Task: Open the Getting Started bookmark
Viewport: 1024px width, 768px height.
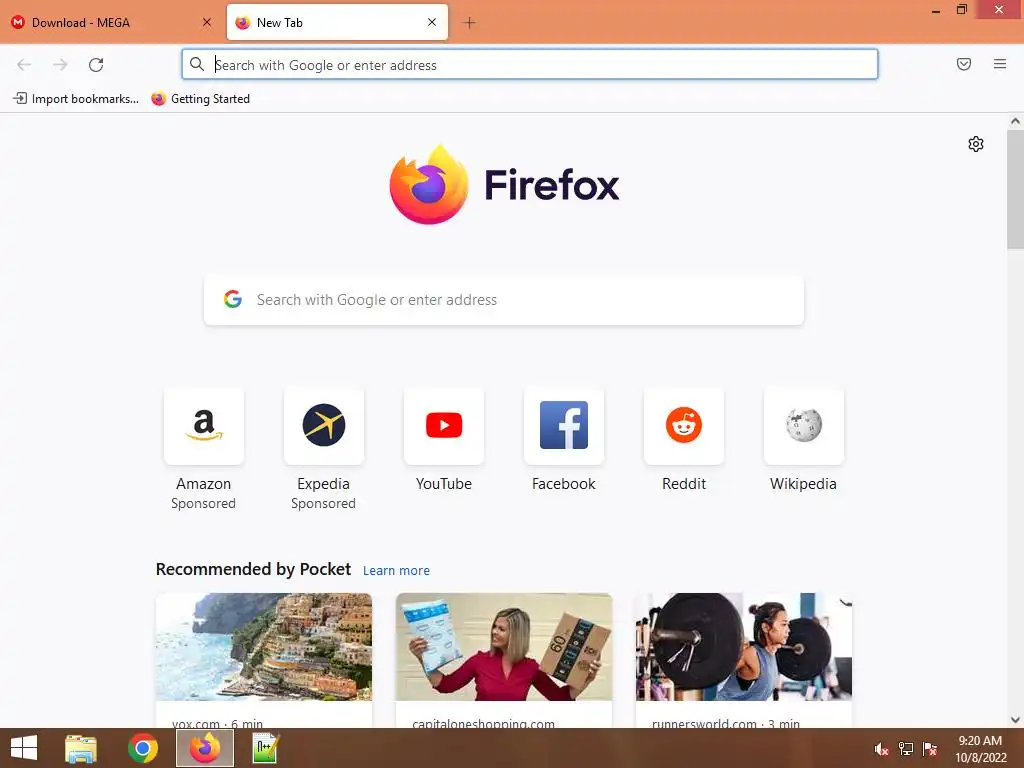Action: 200,99
